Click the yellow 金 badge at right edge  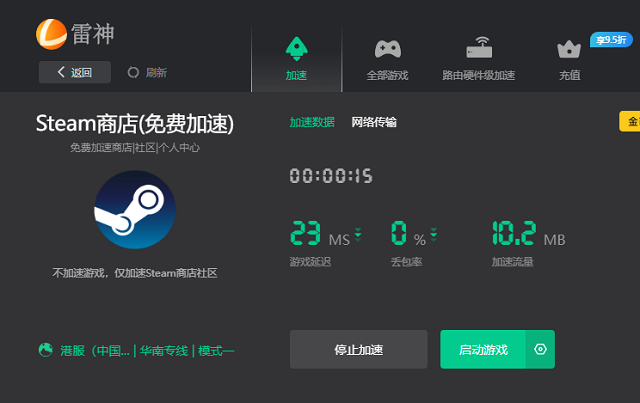click(630, 121)
